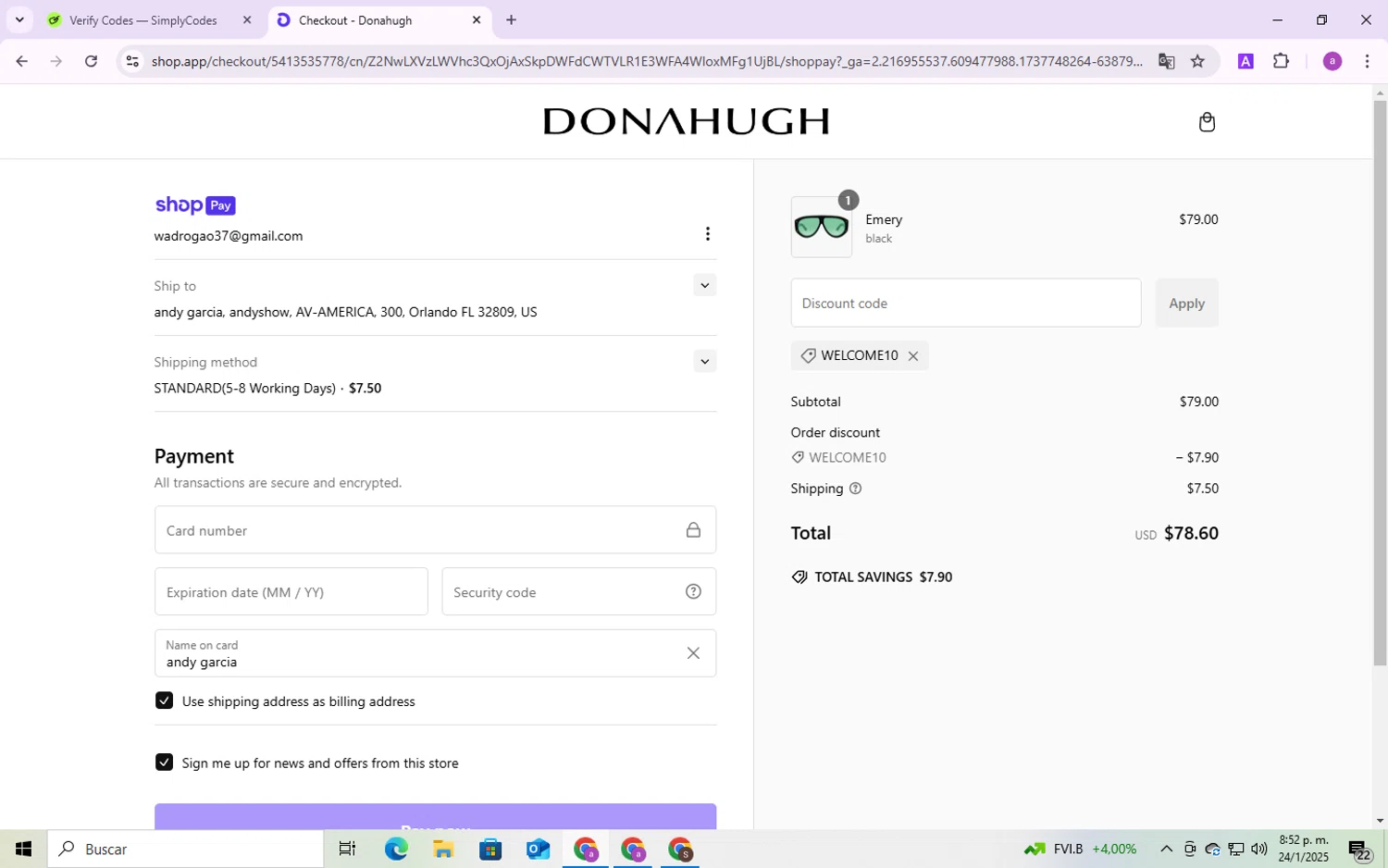Click the Total $78.60 amount
This screenshot has height=868, width=1388.
(x=1191, y=533)
